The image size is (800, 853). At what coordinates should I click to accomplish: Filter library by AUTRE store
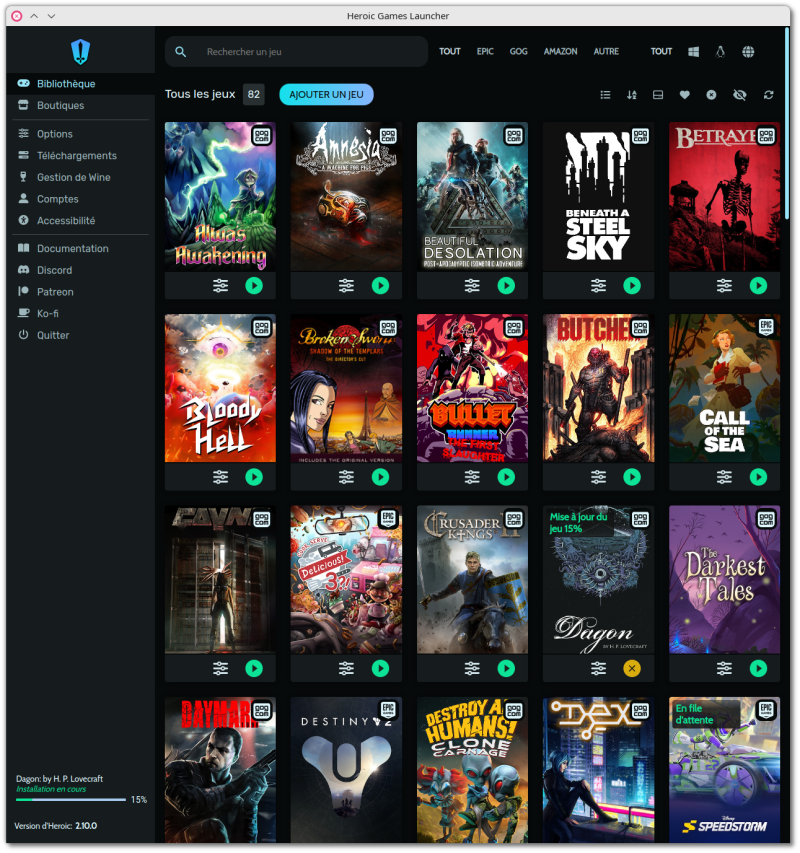[x=606, y=52]
